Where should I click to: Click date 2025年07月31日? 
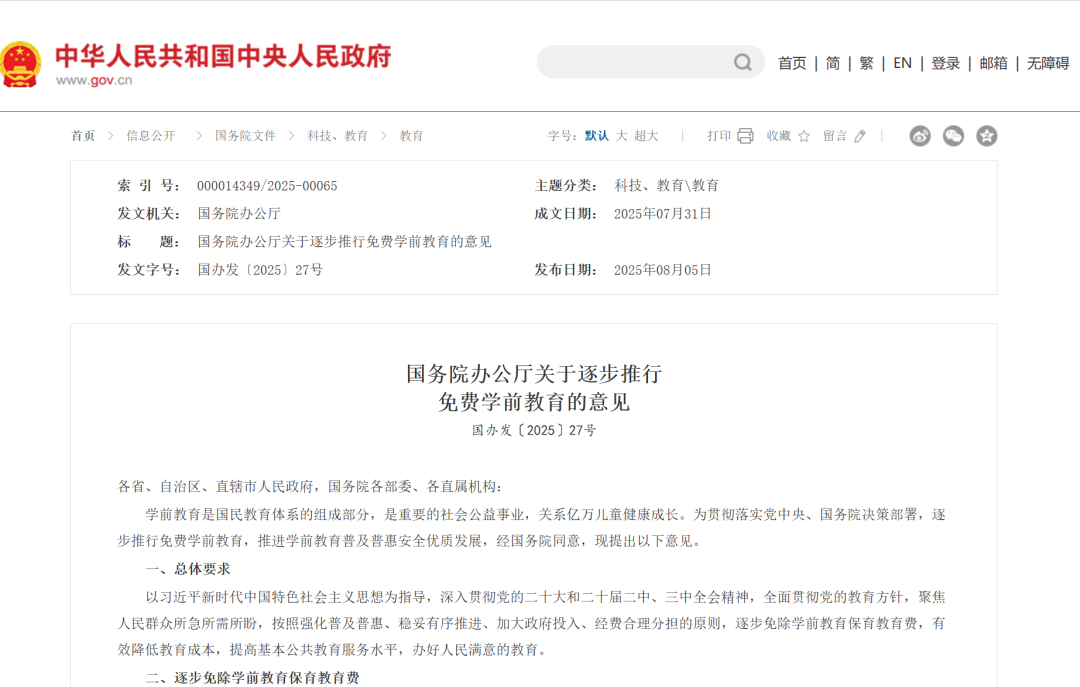pyautogui.click(x=663, y=214)
